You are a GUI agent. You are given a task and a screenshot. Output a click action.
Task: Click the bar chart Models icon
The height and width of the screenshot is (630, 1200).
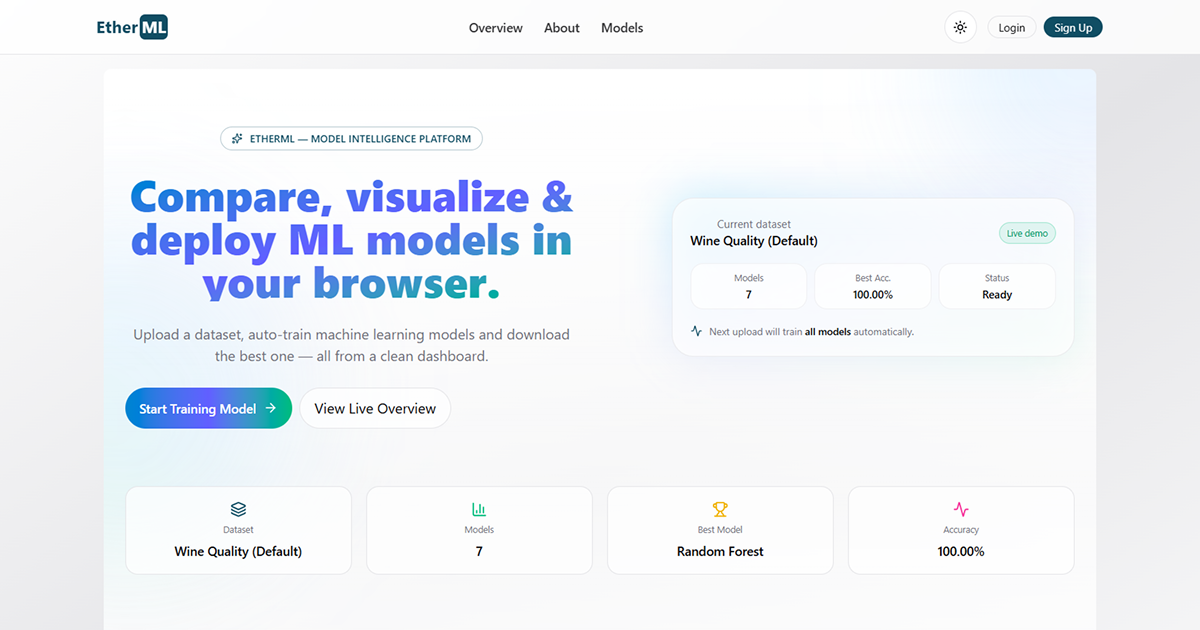pos(479,509)
